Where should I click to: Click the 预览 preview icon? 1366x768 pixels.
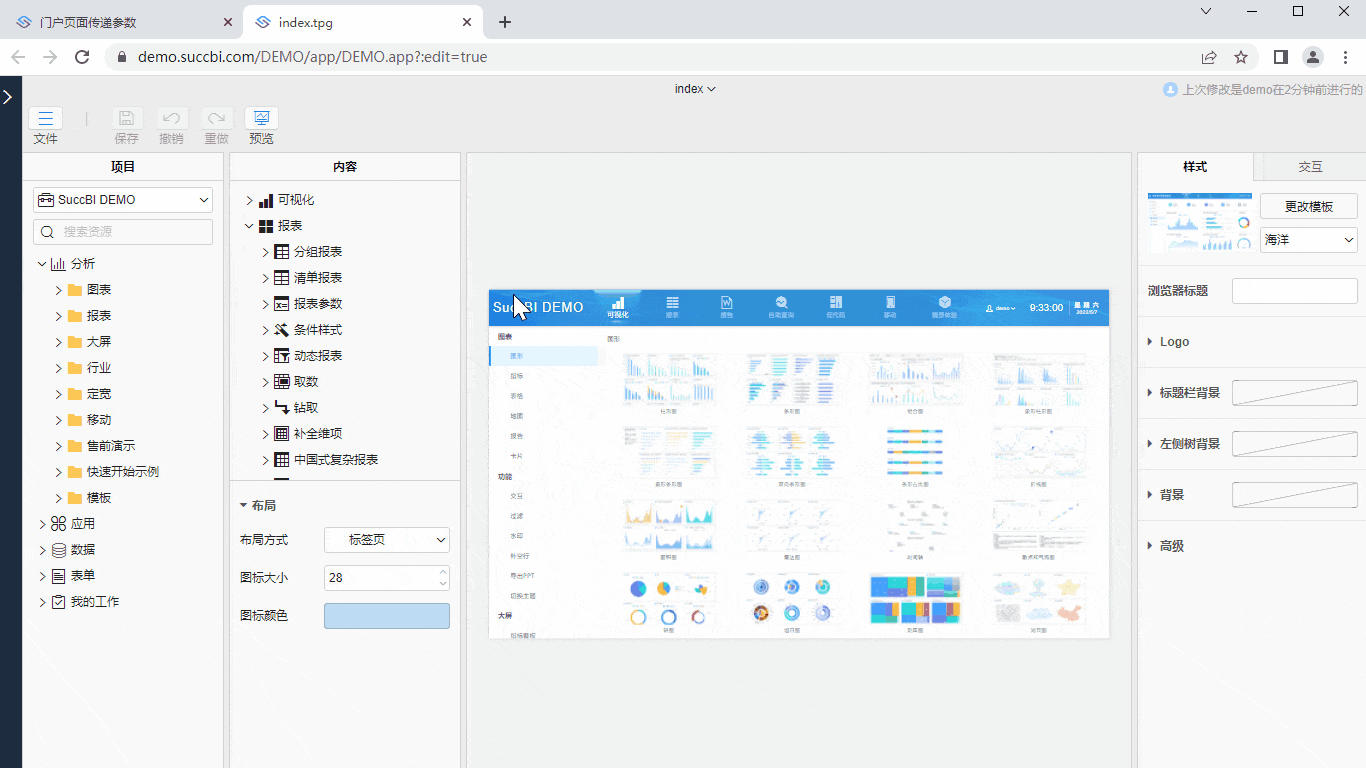(261, 118)
